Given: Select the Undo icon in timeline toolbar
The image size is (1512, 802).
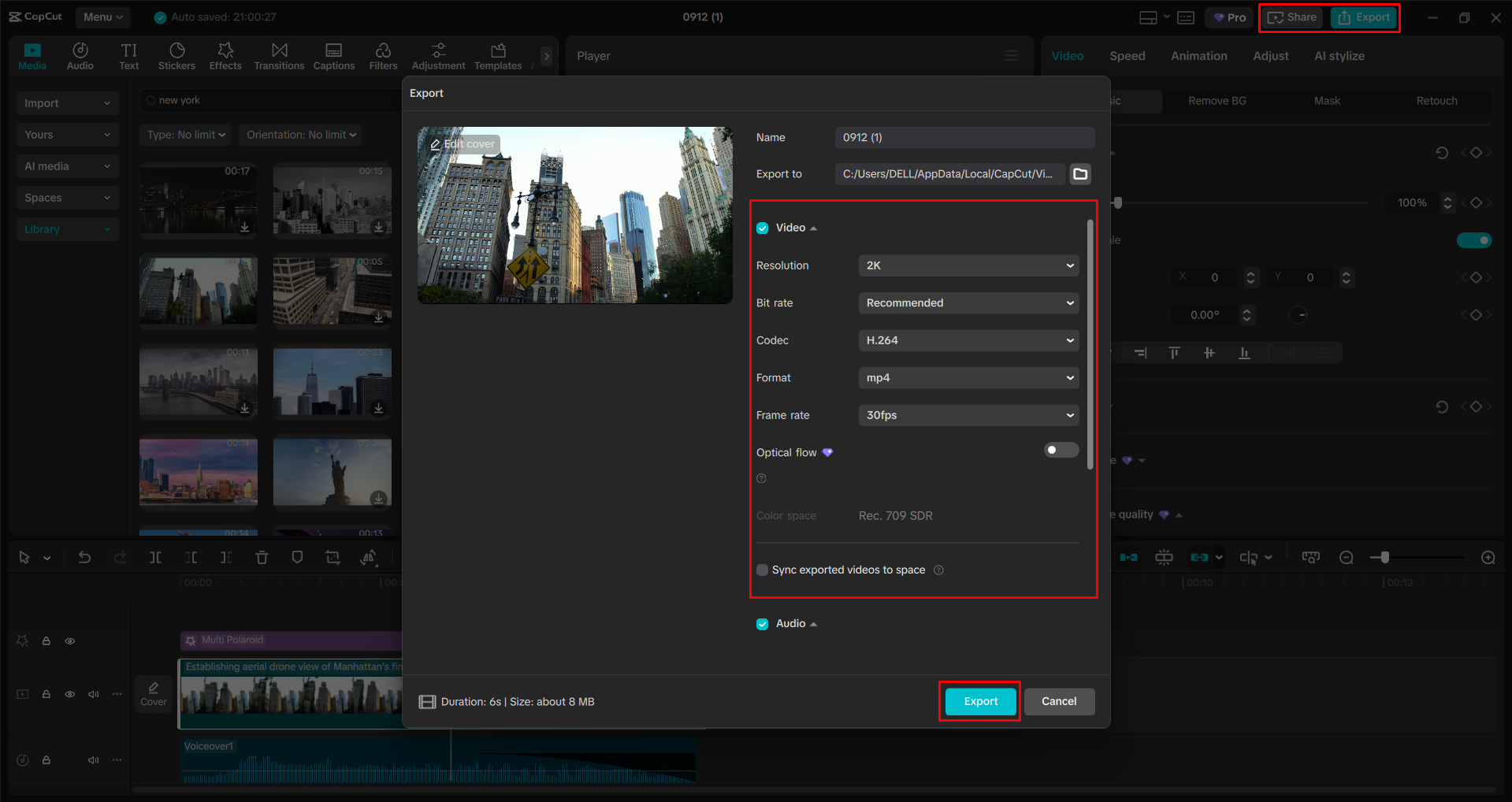Looking at the screenshot, I should coord(84,557).
